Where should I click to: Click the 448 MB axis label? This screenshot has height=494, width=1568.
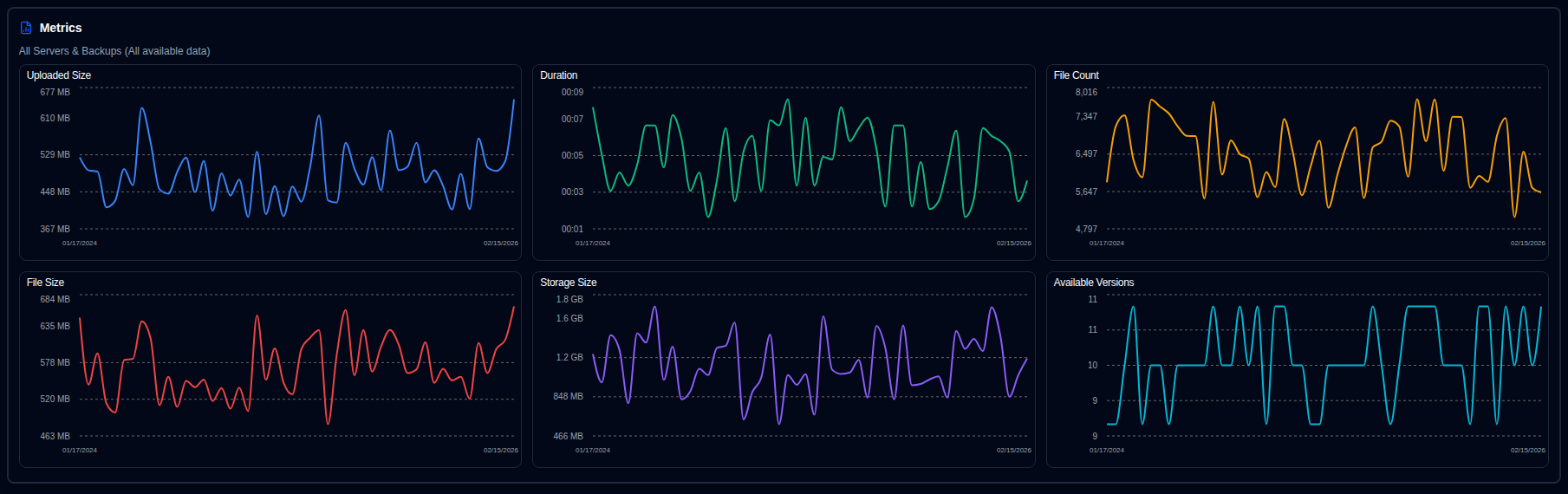pyautogui.click(x=55, y=192)
